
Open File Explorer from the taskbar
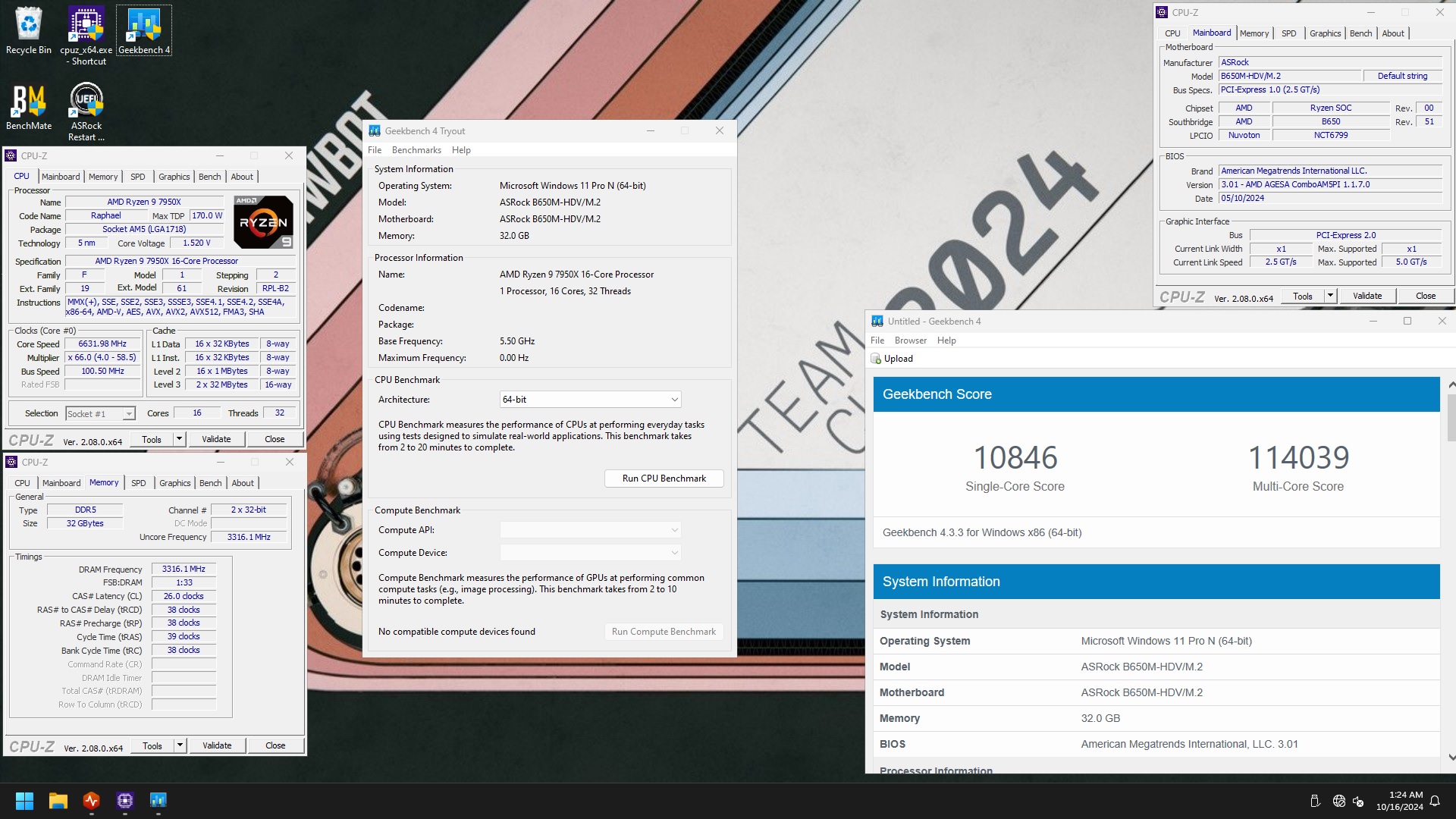point(58,800)
